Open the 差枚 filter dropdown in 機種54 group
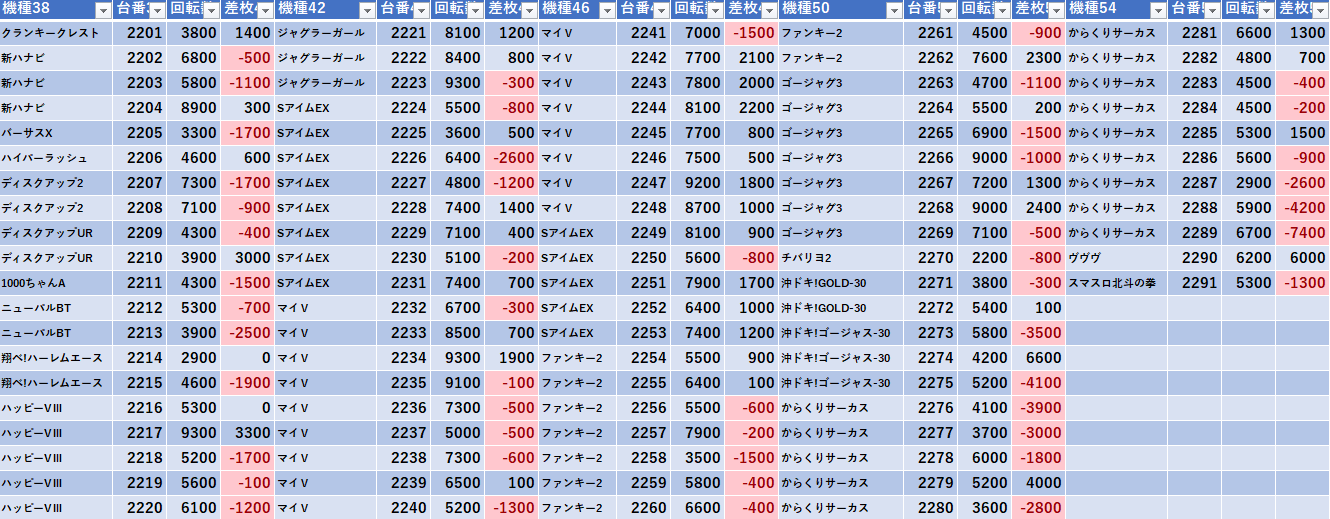The height and width of the screenshot is (519, 1330). tap(1320, 10)
